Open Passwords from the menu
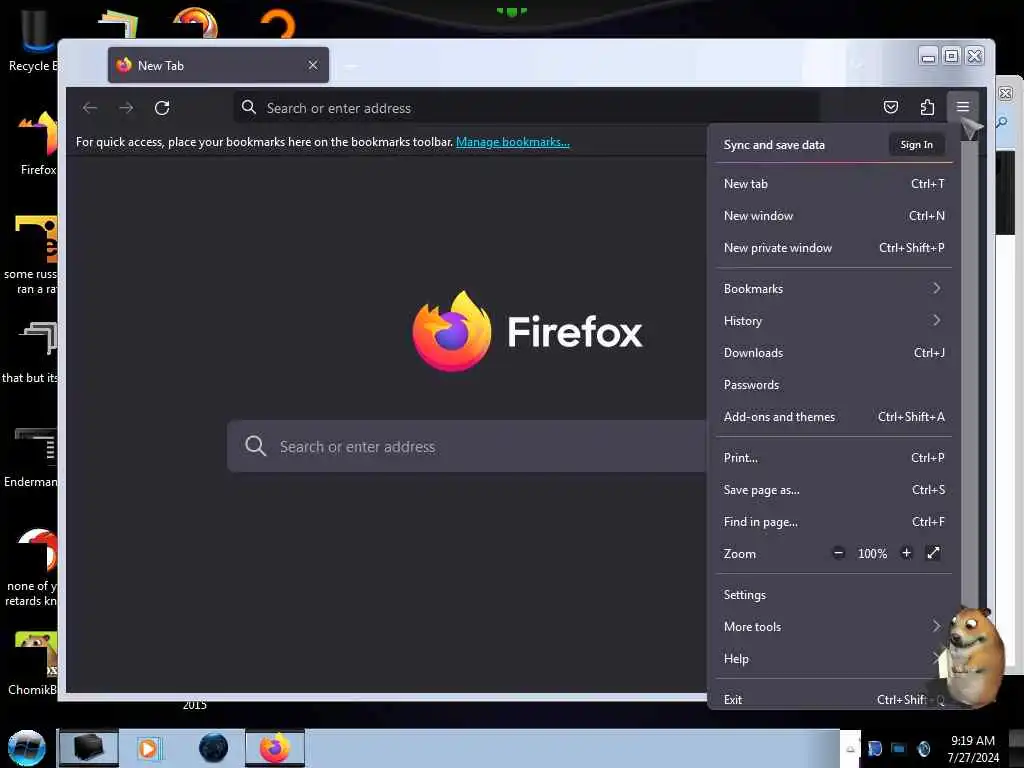The height and width of the screenshot is (768, 1024). (834, 385)
